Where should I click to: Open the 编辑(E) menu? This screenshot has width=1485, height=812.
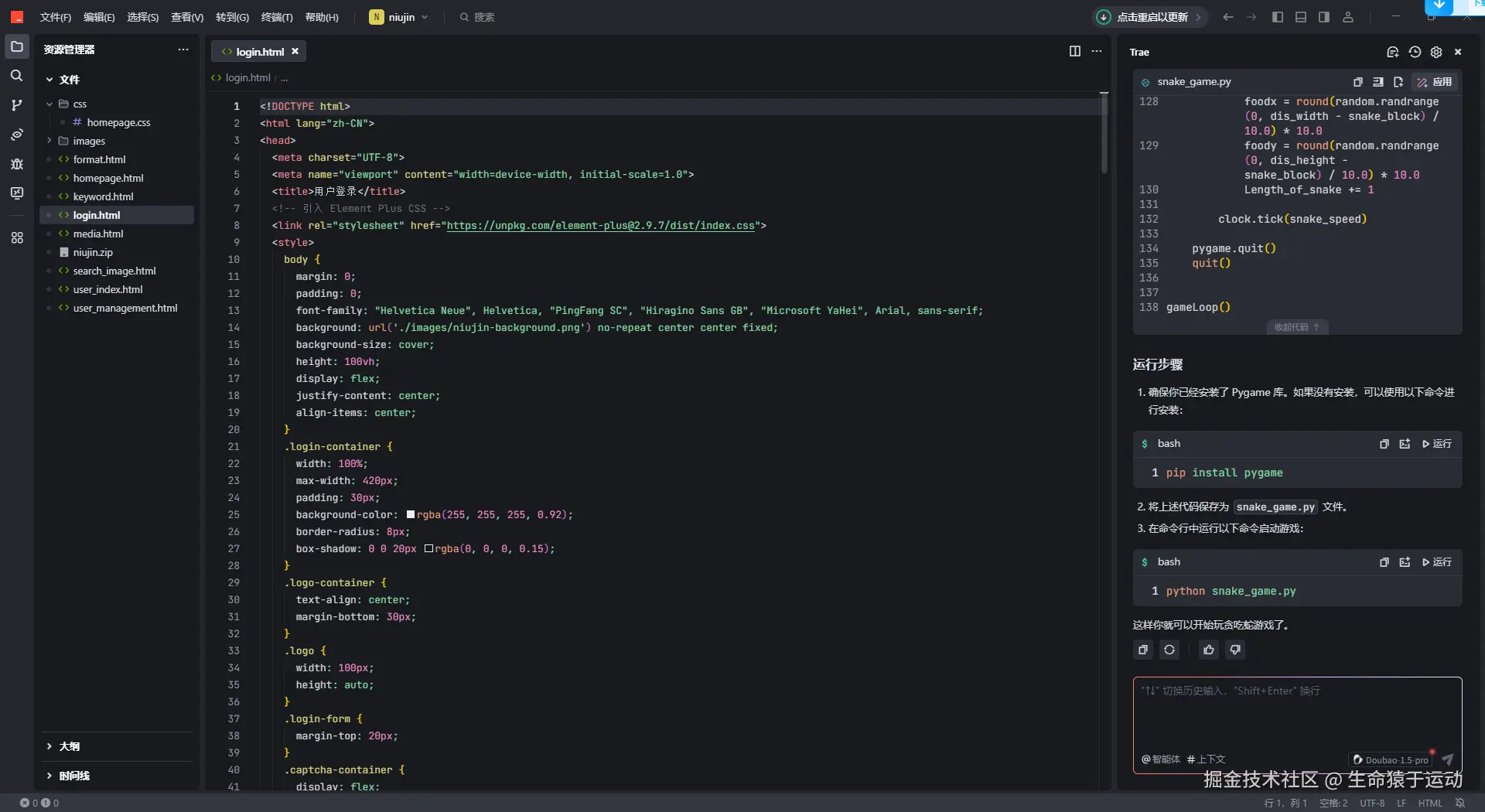click(x=99, y=17)
